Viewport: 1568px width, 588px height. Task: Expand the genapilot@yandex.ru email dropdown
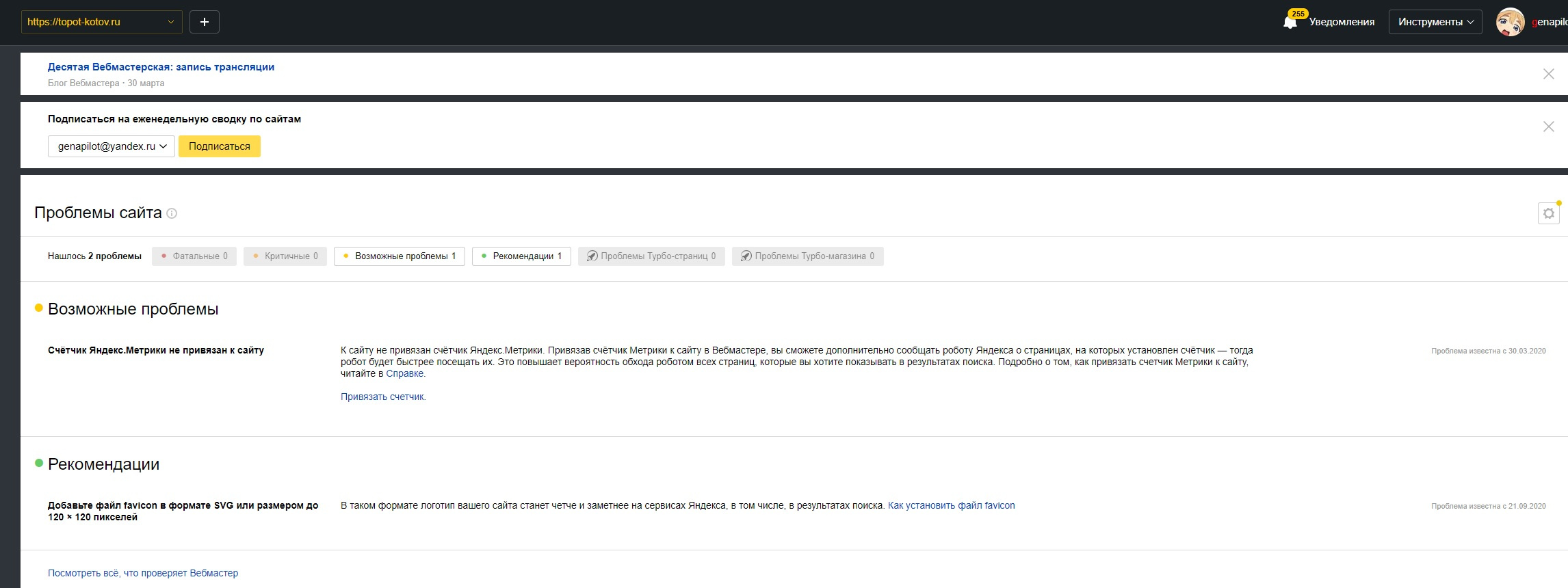pyautogui.click(x=112, y=146)
